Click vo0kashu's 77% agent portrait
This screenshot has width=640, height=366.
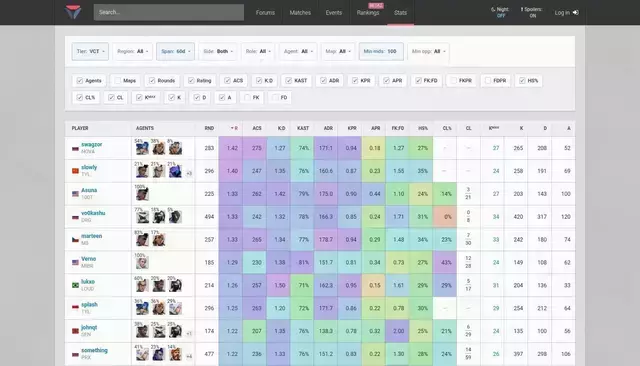tap(142, 217)
